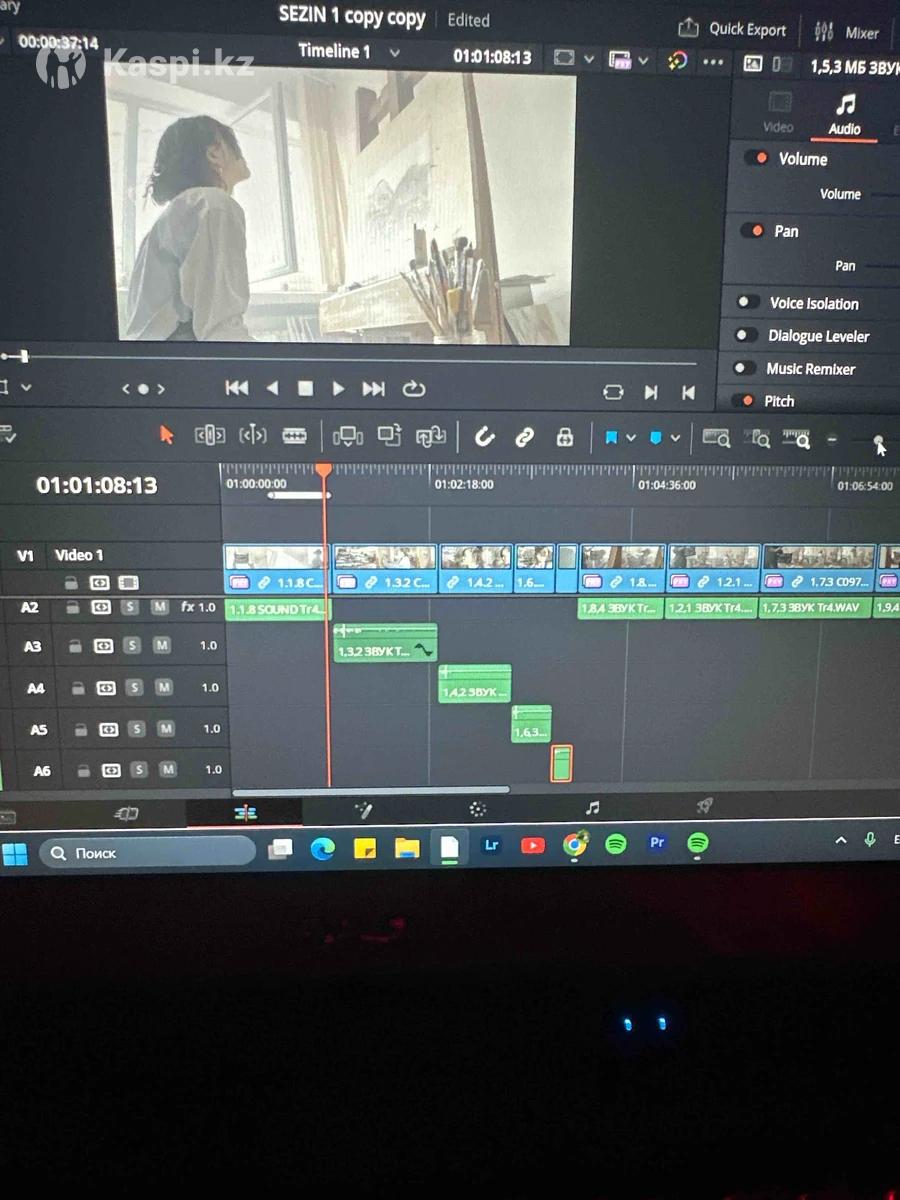Toggle Music Remixer on
This screenshot has width=900, height=1200.
click(x=743, y=369)
